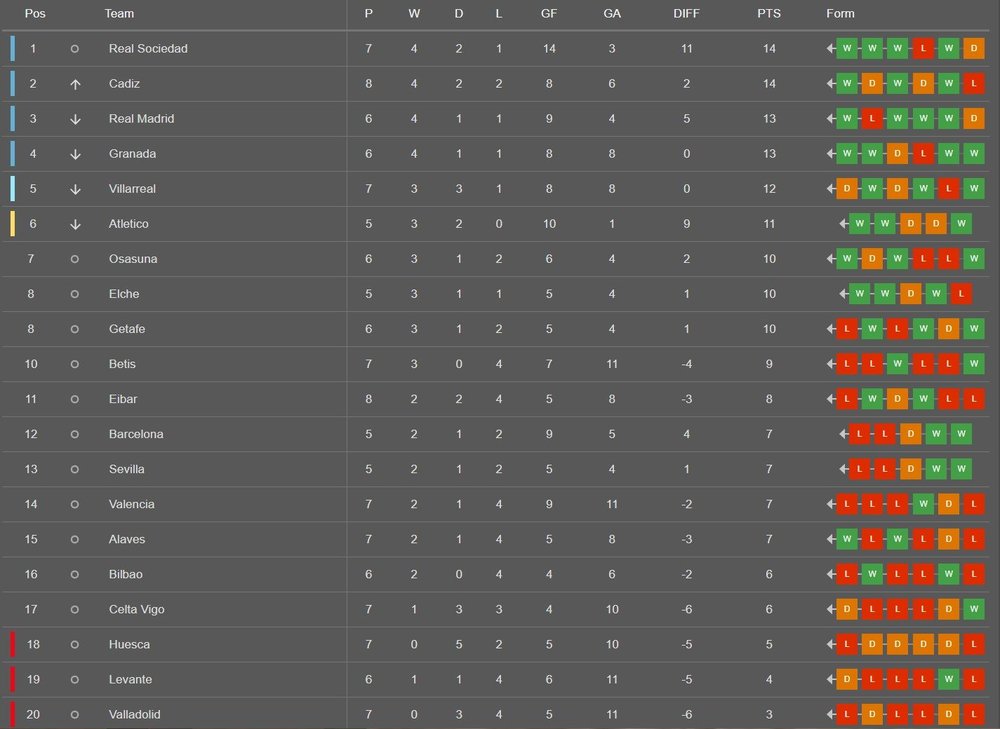Open the Barcelona team link
Image resolution: width=1000 pixels, height=729 pixels.
click(x=136, y=434)
